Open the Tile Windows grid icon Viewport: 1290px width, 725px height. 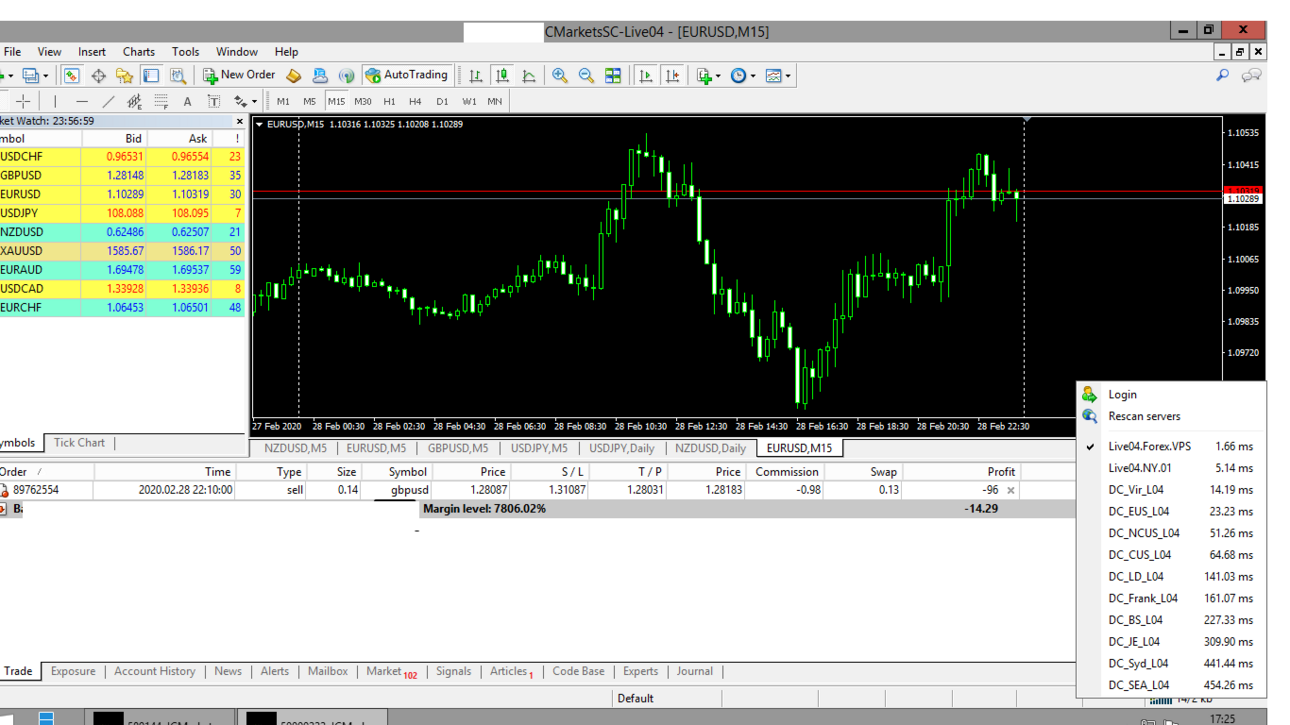coord(613,75)
